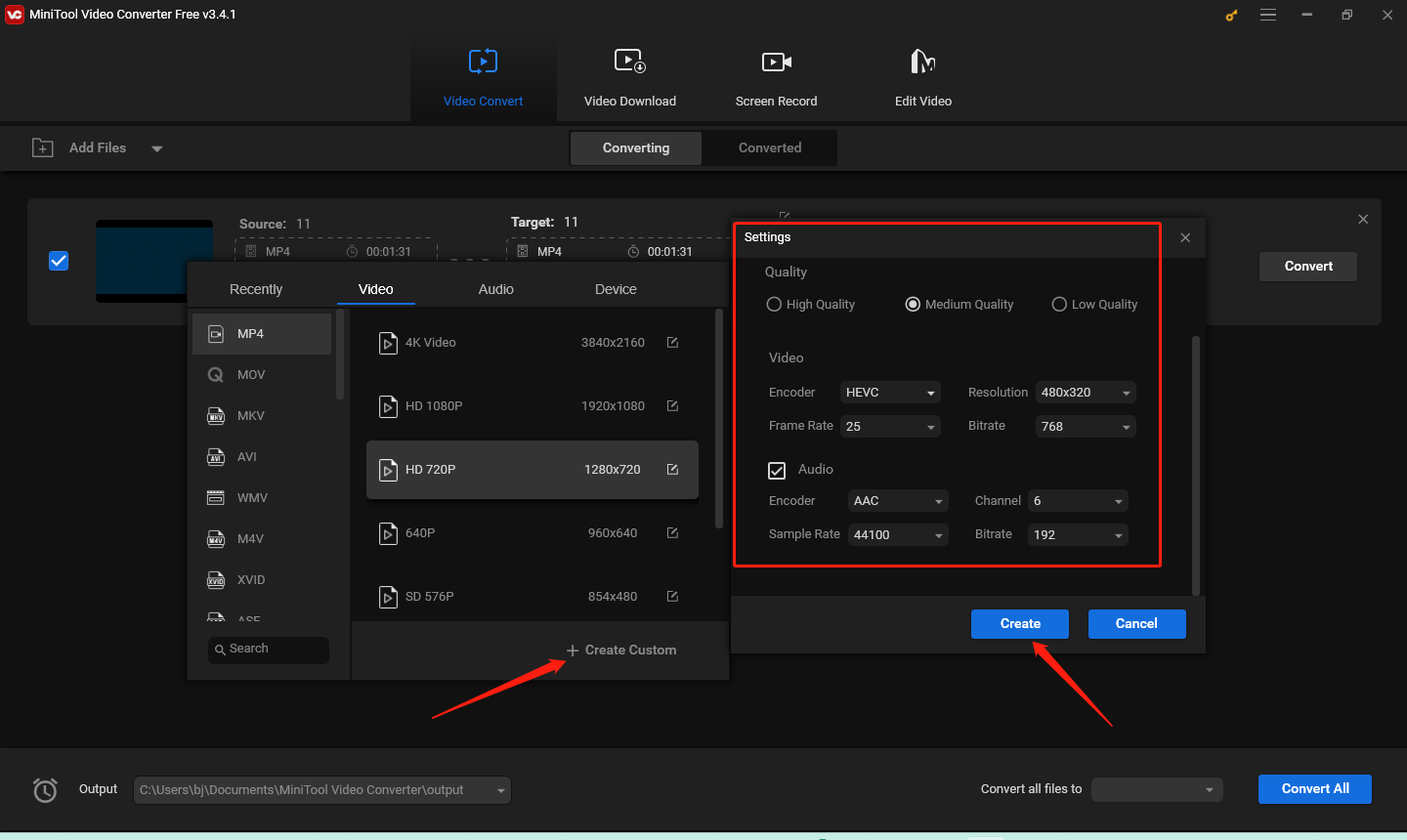The height and width of the screenshot is (840, 1407).
Task: Open the Convert all files to dropdown
Action: pyautogui.click(x=1158, y=789)
